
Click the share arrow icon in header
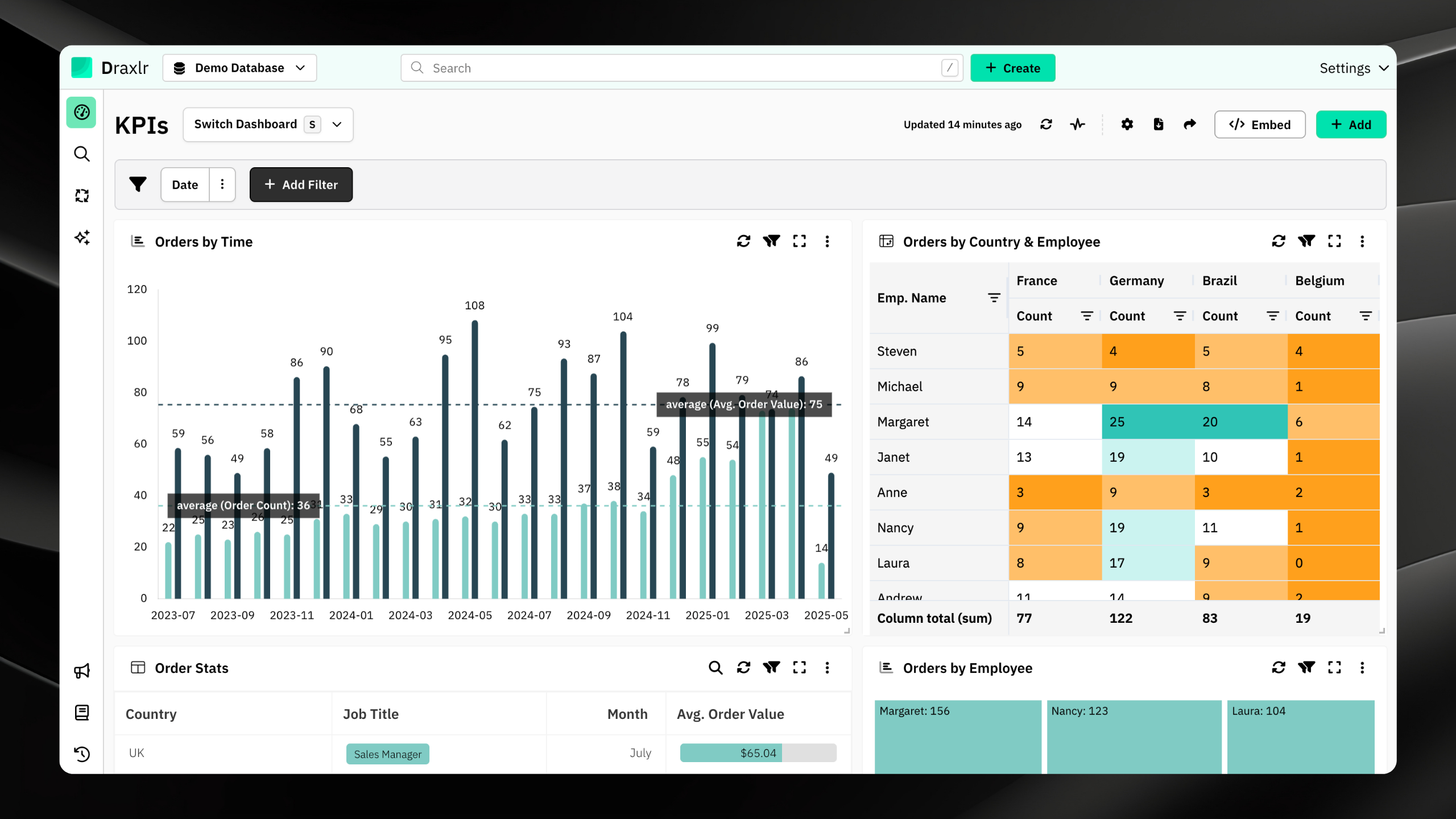[1189, 125]
